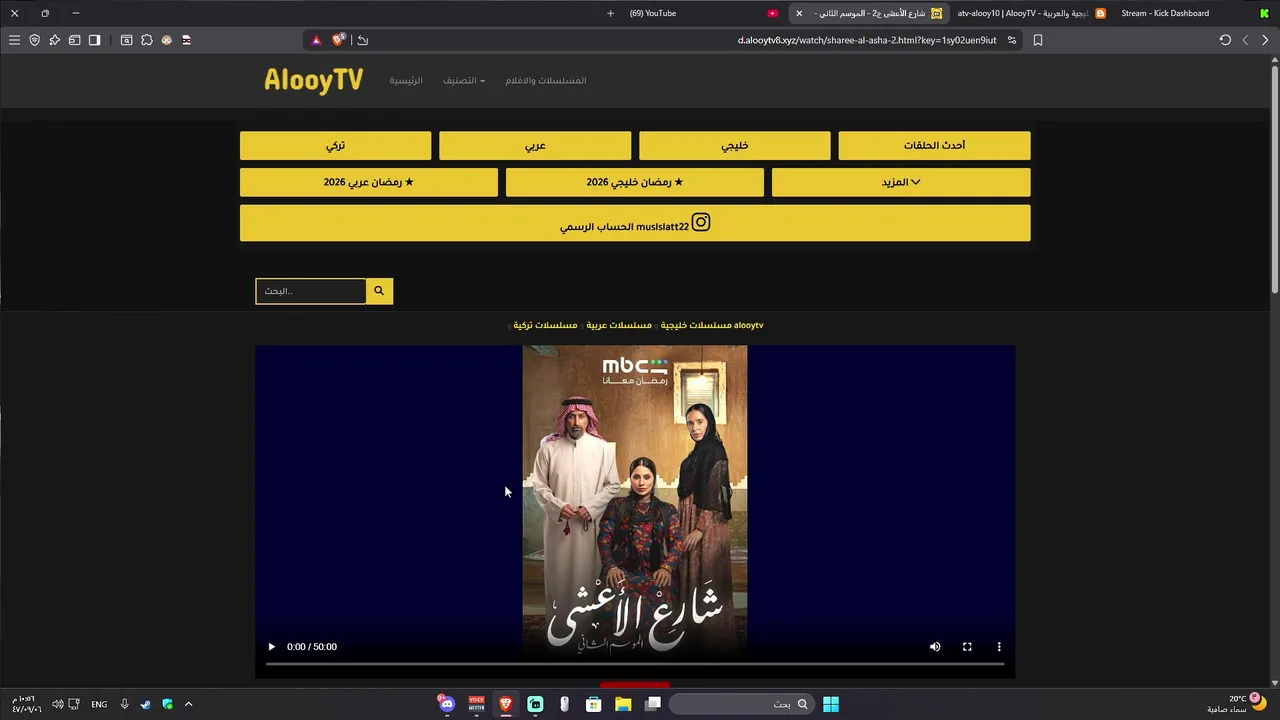The height and width of the screenshot is (720, 1280).
Task: Open File Explorer folder icon in taskbar
Action: point(623,704)
